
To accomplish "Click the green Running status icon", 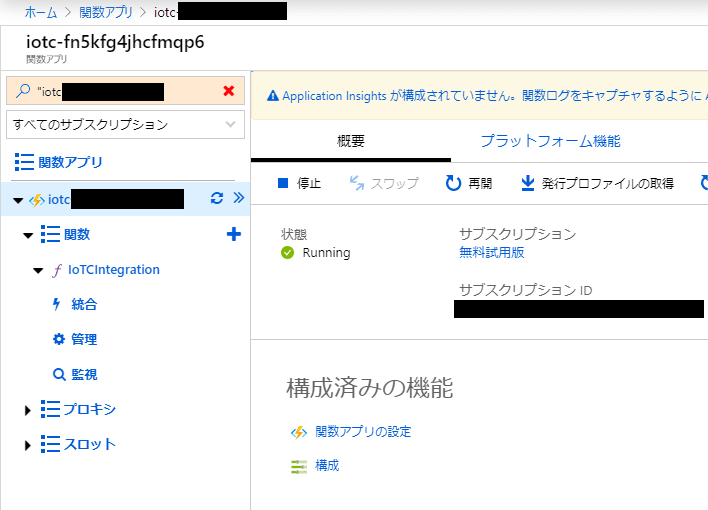I will (287, 253).
